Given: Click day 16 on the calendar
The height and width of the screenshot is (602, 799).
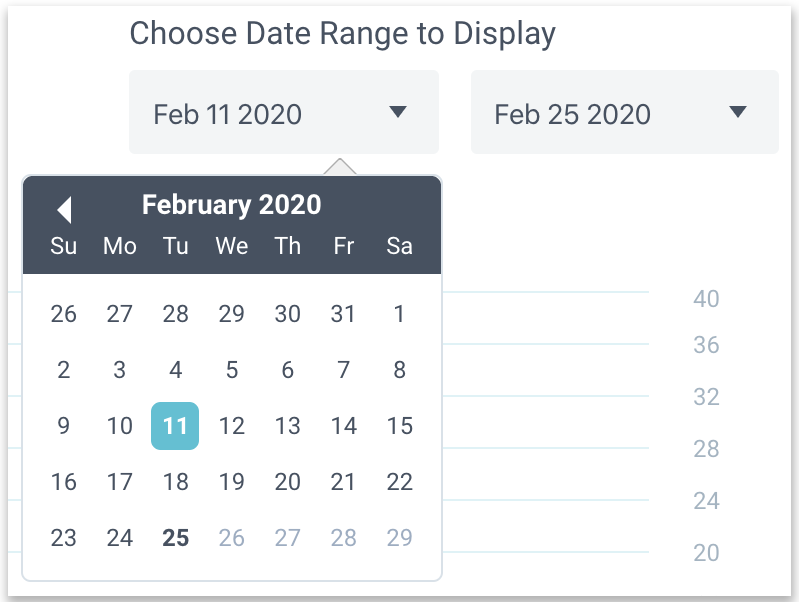Looking at the screenshot, I should 64,482.
